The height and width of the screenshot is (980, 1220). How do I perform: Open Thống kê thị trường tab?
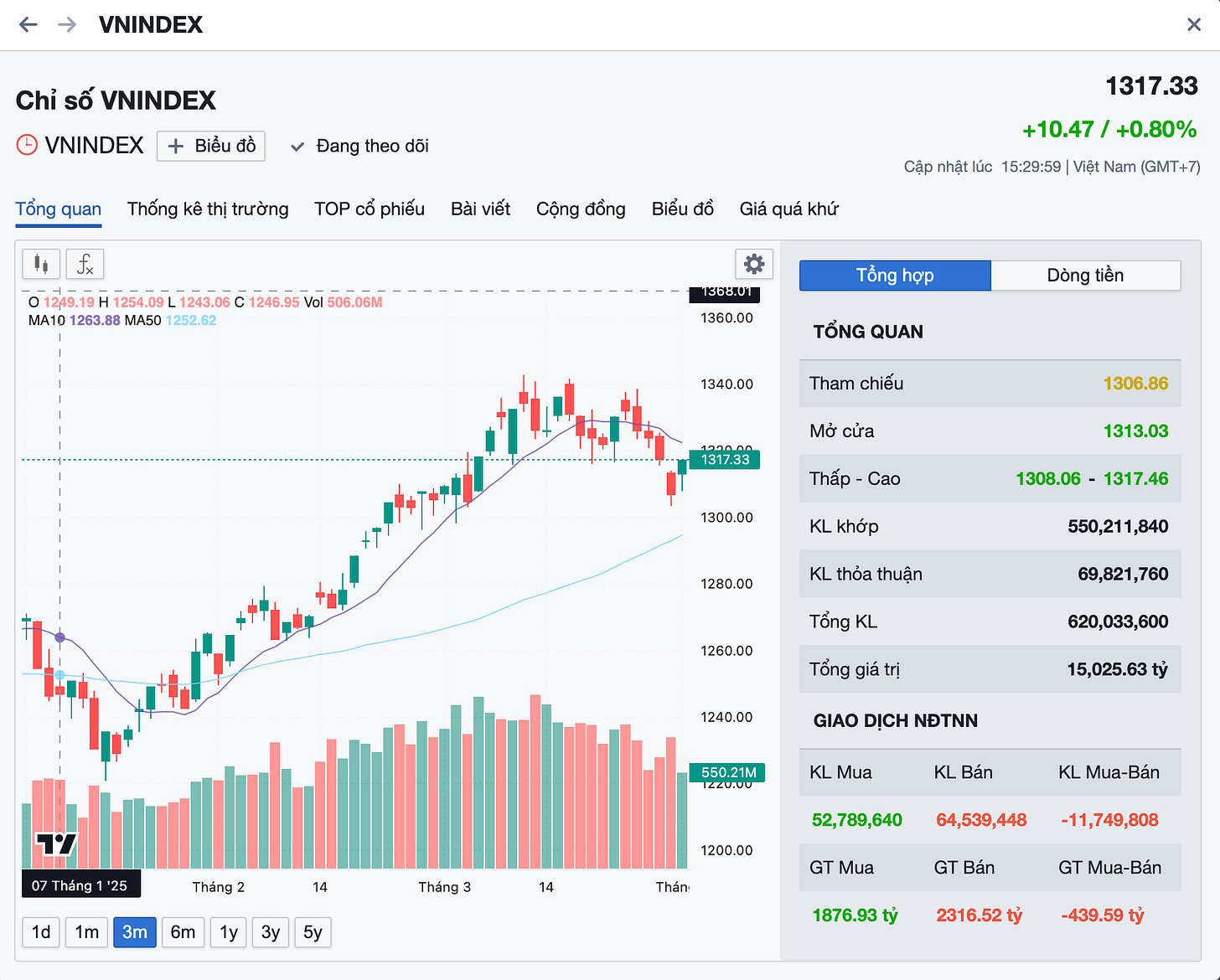pyautogui.click(x=208, y=209)
